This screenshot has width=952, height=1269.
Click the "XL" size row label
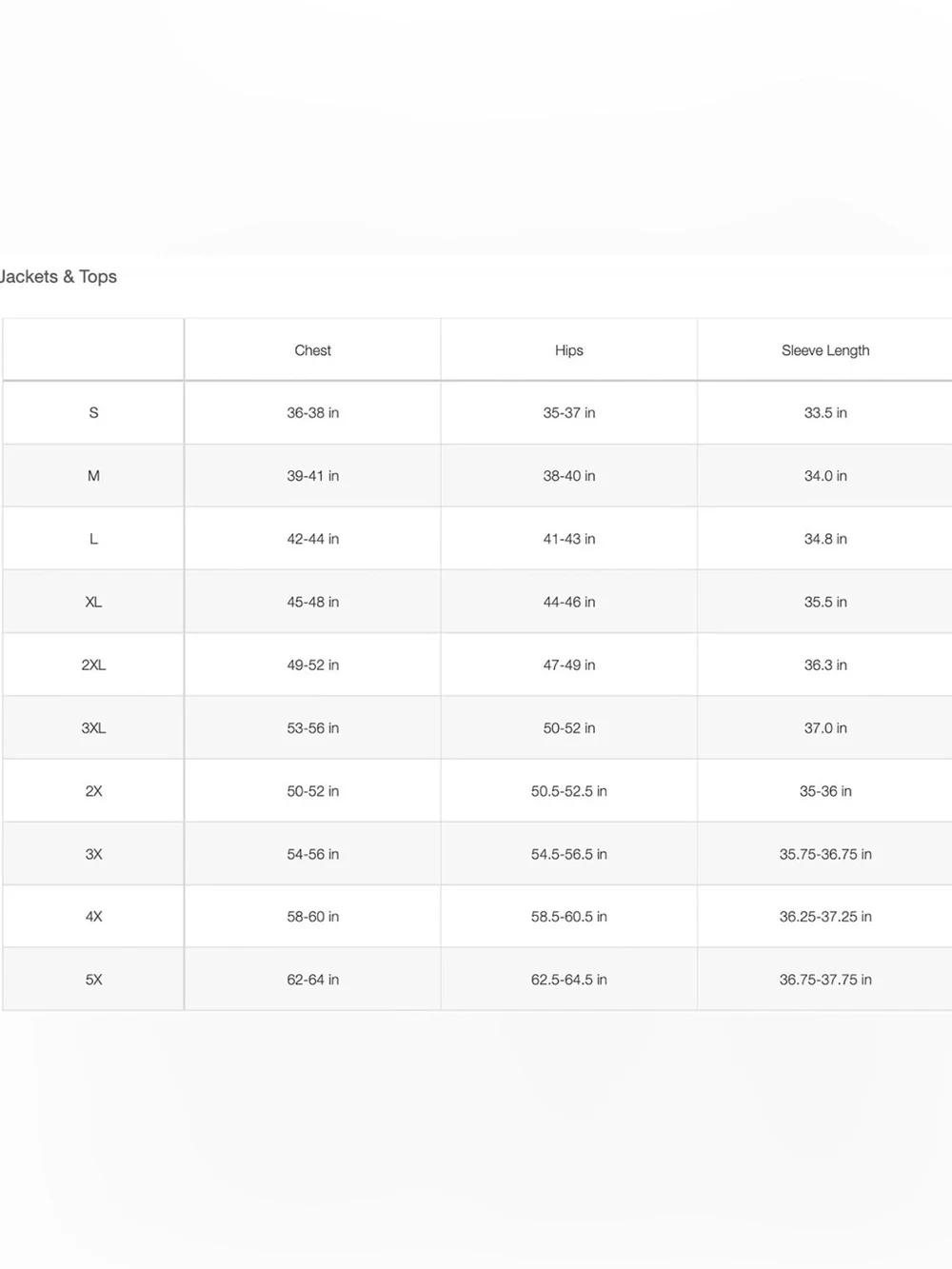click(93, 602)
